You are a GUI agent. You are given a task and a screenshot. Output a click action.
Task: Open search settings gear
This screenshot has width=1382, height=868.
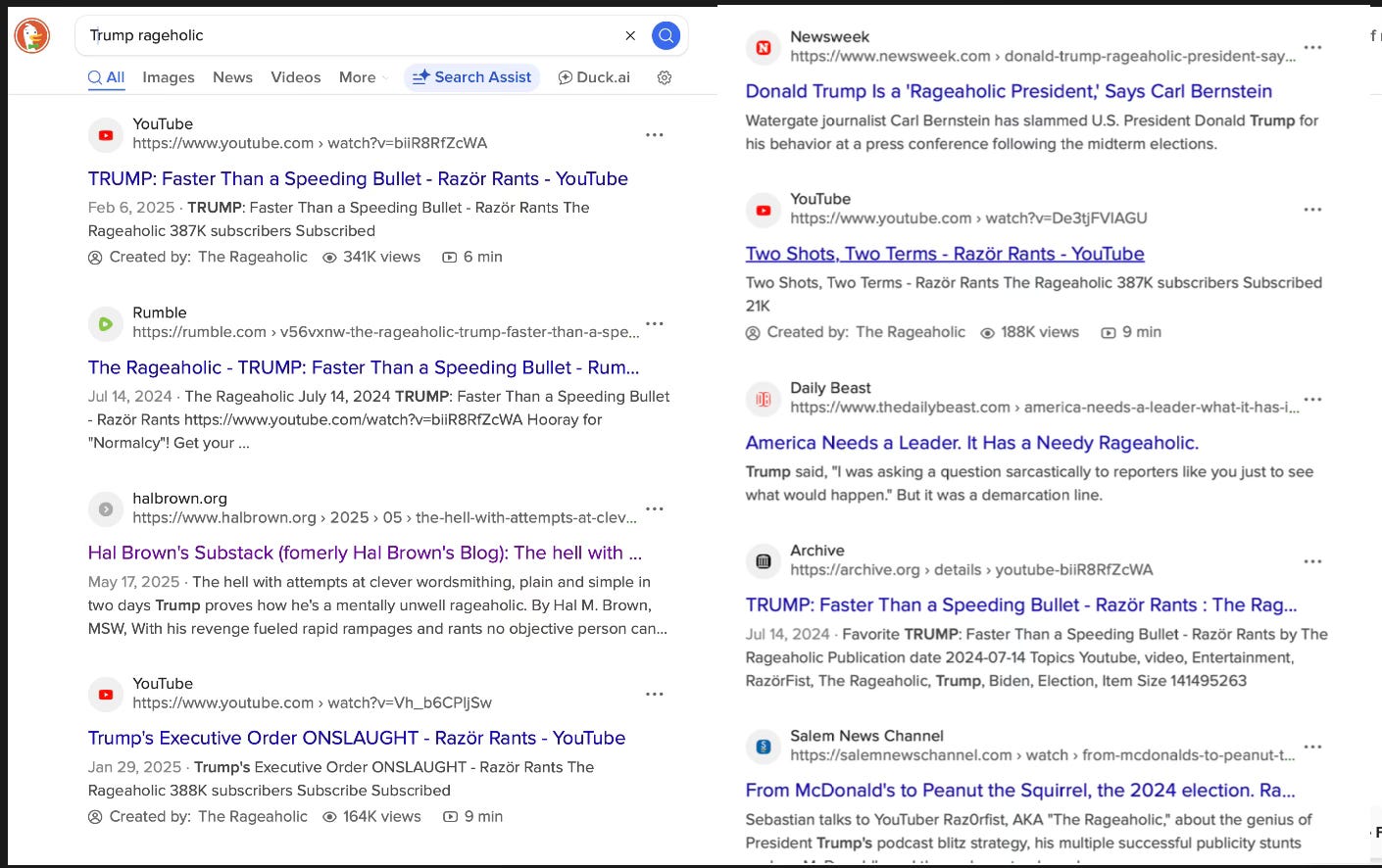click(665, 77)
